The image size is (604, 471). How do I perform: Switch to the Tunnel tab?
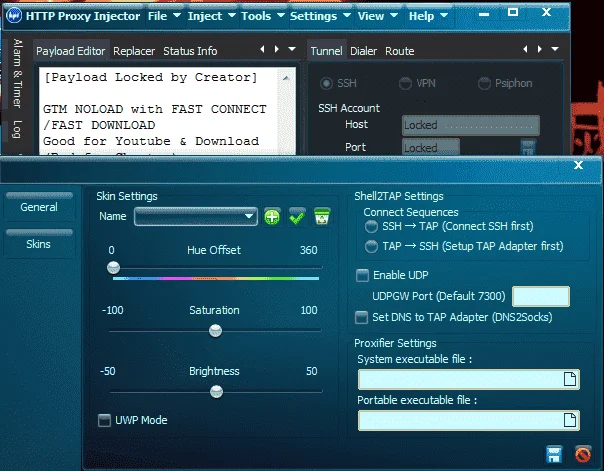327,51
